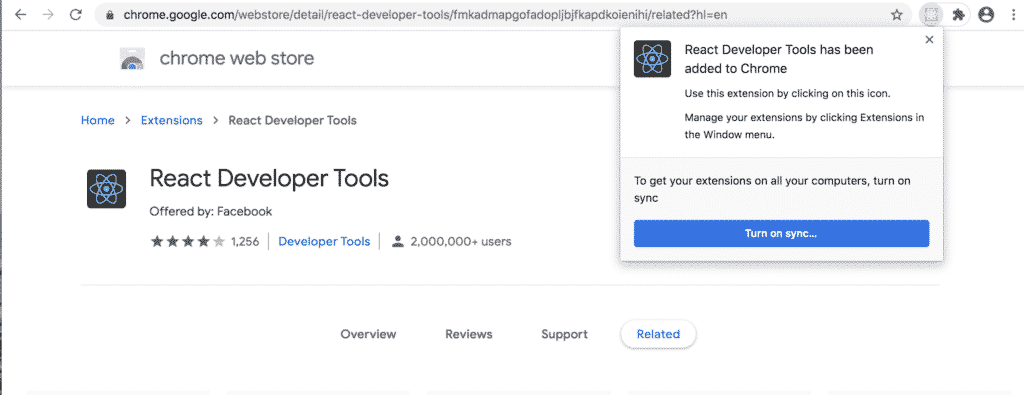Click the React Developer Tools breadcrumb text

coord(293,120)
